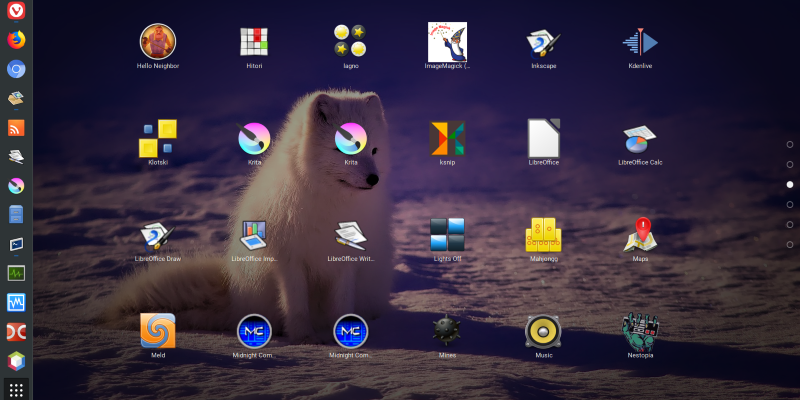Click Show Applications grid button in dock

(x=16, y=389)
